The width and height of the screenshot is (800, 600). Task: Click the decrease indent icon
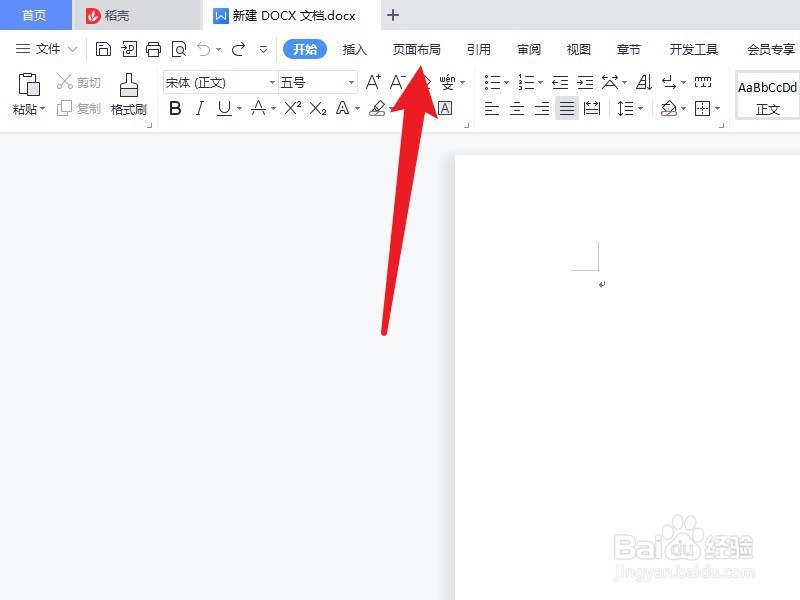[560, 82]
